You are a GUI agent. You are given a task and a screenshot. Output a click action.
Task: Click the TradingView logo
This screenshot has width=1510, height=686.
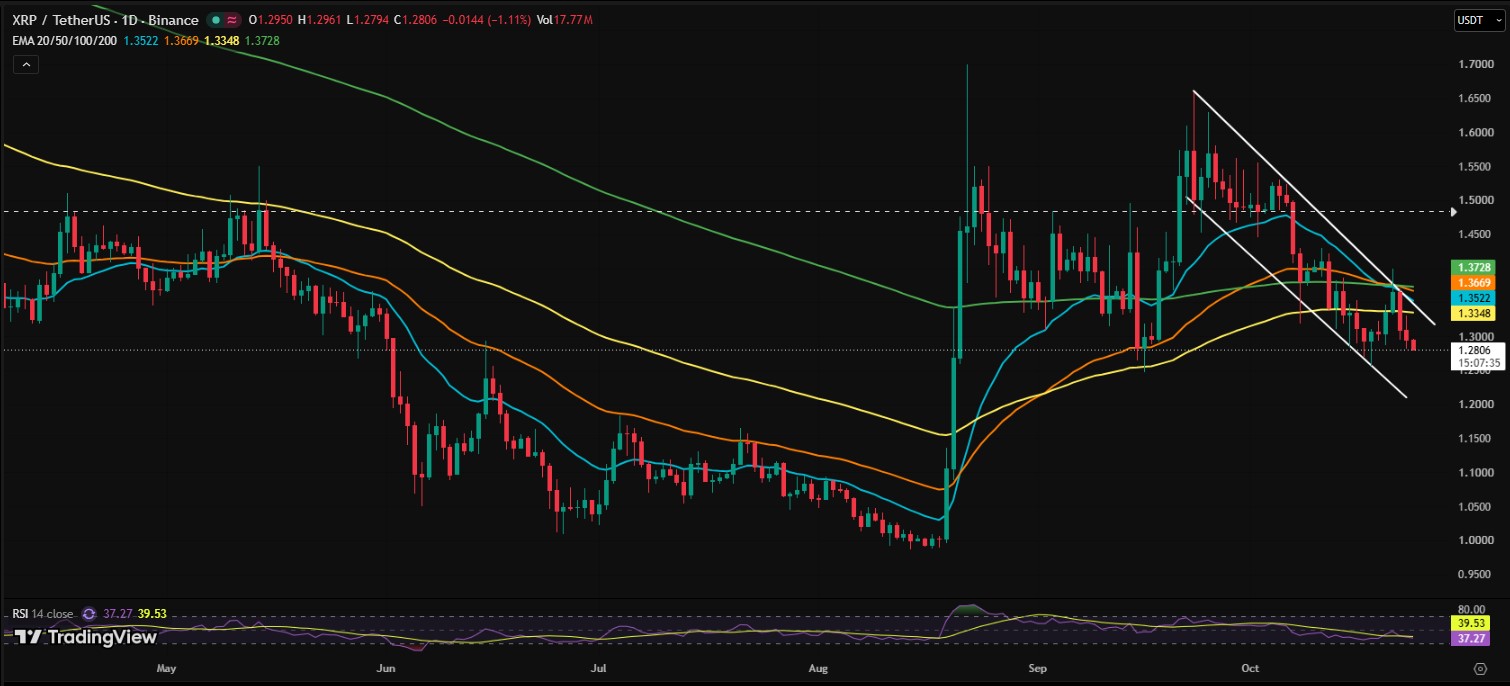tap(86, 637)
